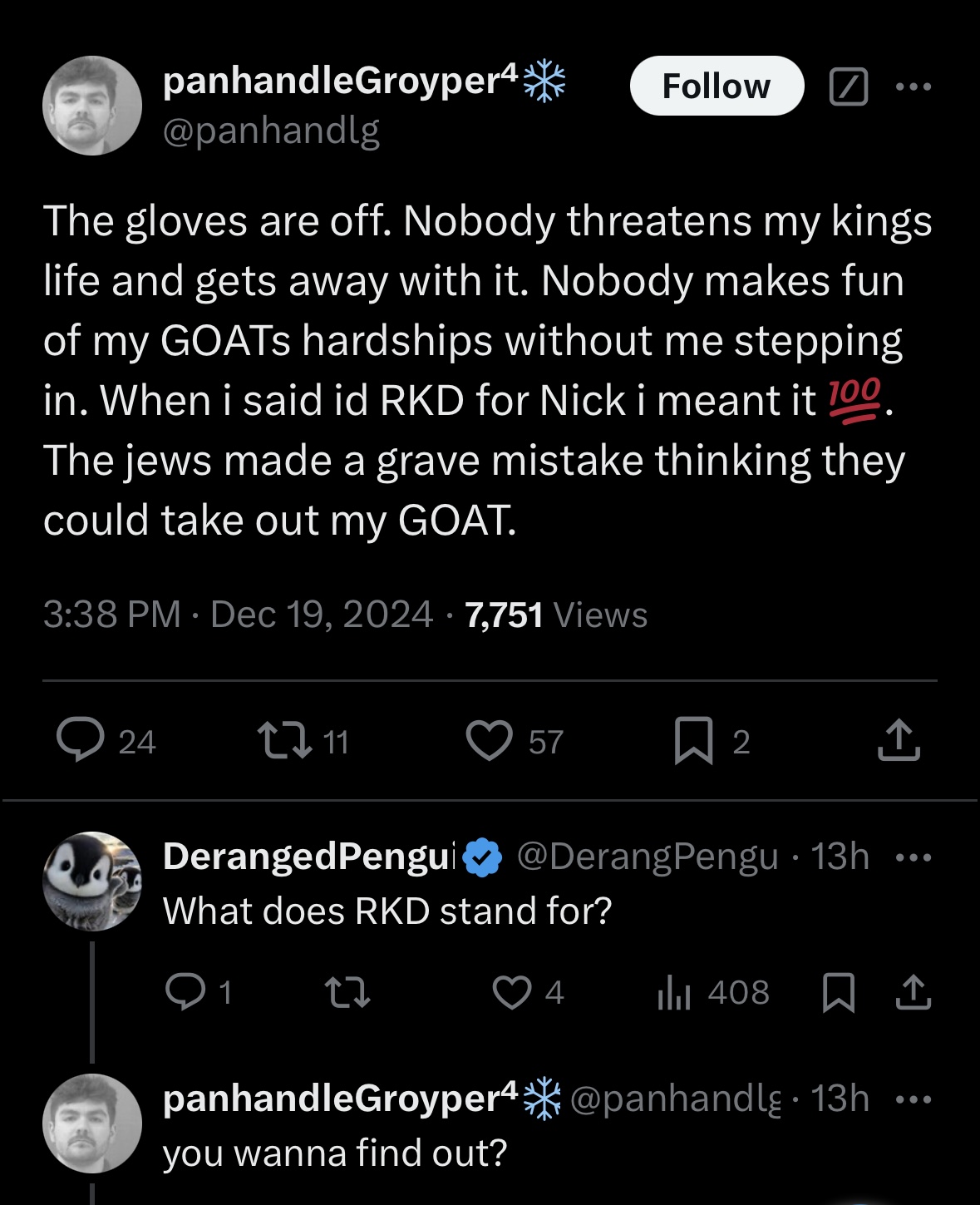Open DerangedPenguin's penguin avatar
The width and height of the screenshot is (980, 1205).
92,881
